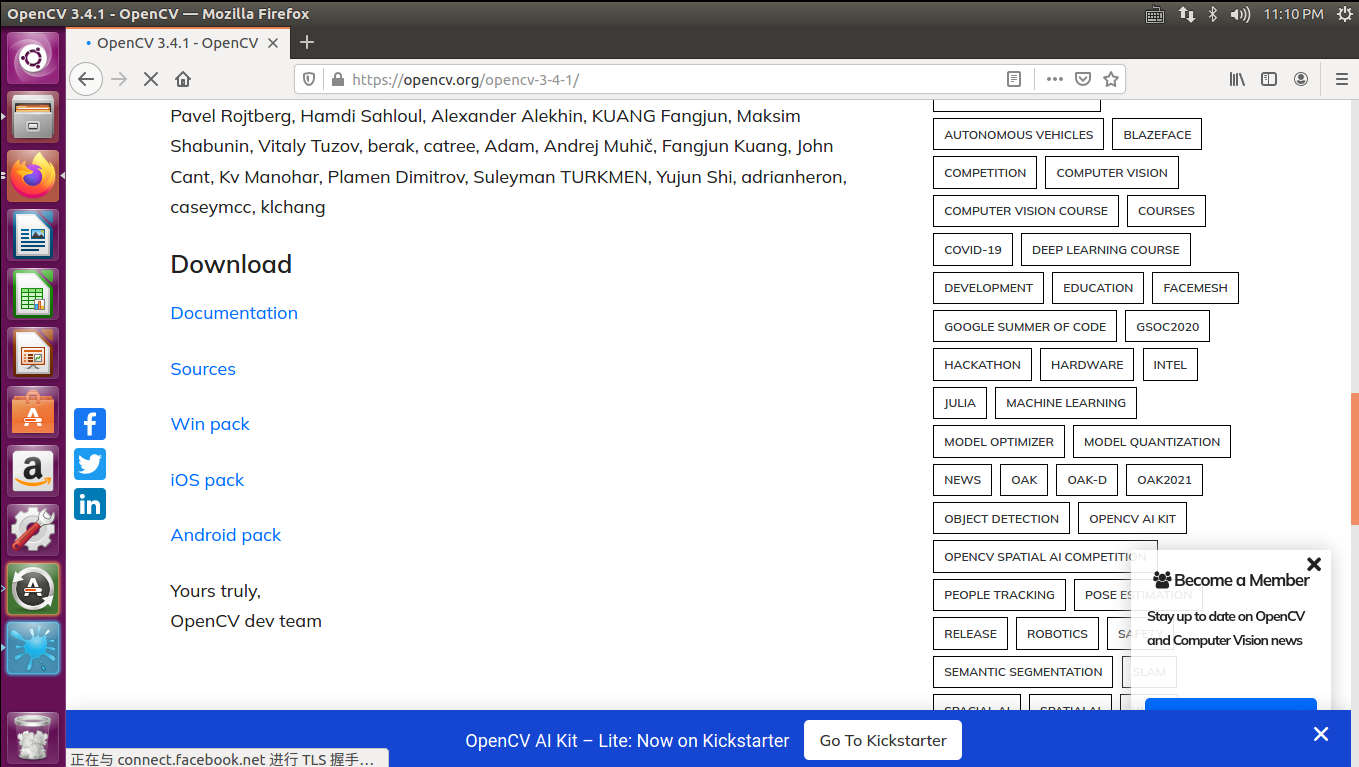Click the Firefox icon in dock

[x=33, y=176]
